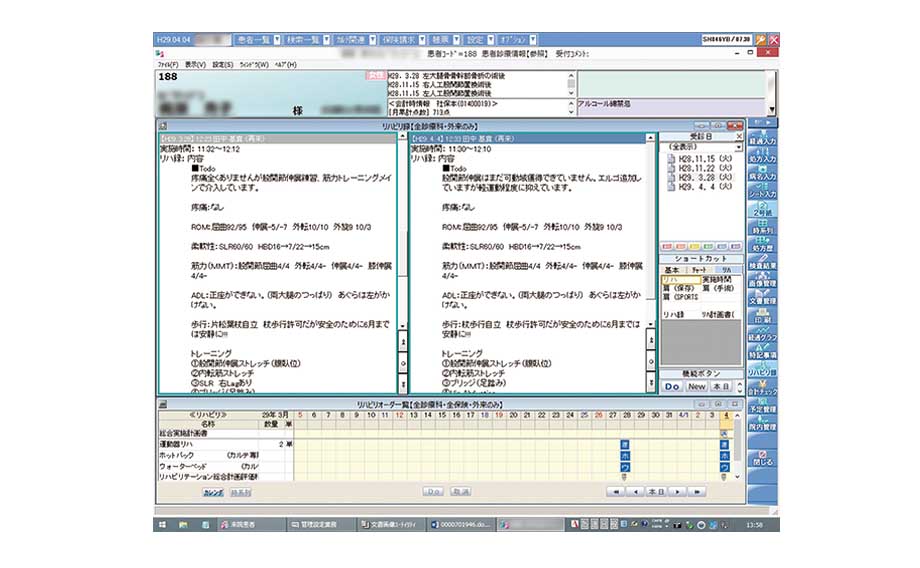
Task: Select the 運動器リハ marker on the 28th
Action: 625,443
